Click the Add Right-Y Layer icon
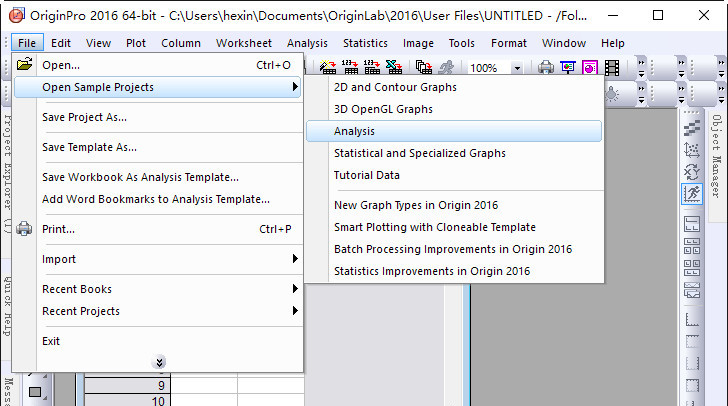Viewport: 728px width, 406px height. [x=692, y=363]
